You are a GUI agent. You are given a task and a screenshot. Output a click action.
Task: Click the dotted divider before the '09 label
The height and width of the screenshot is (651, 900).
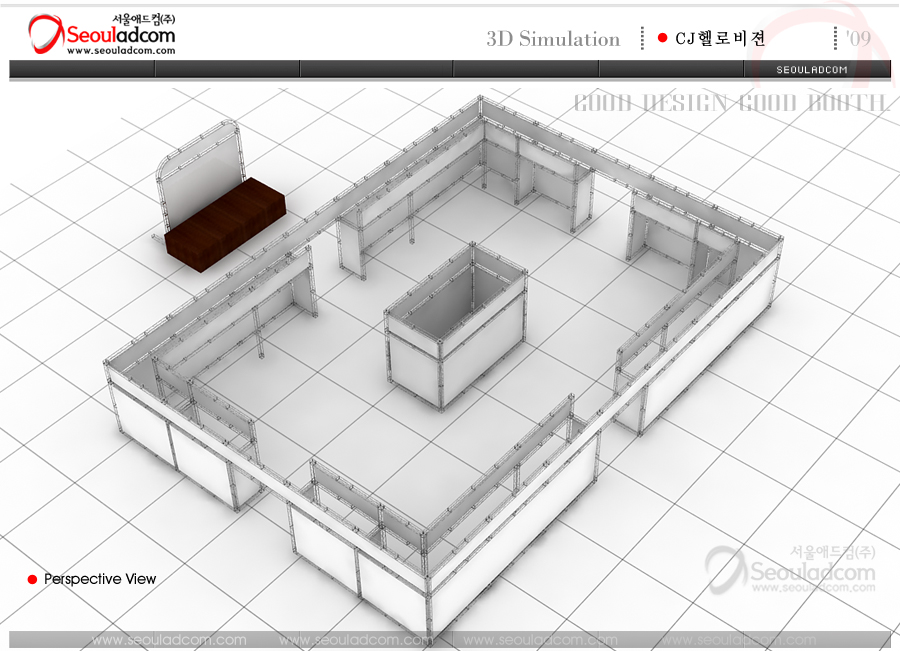(836, 38)
